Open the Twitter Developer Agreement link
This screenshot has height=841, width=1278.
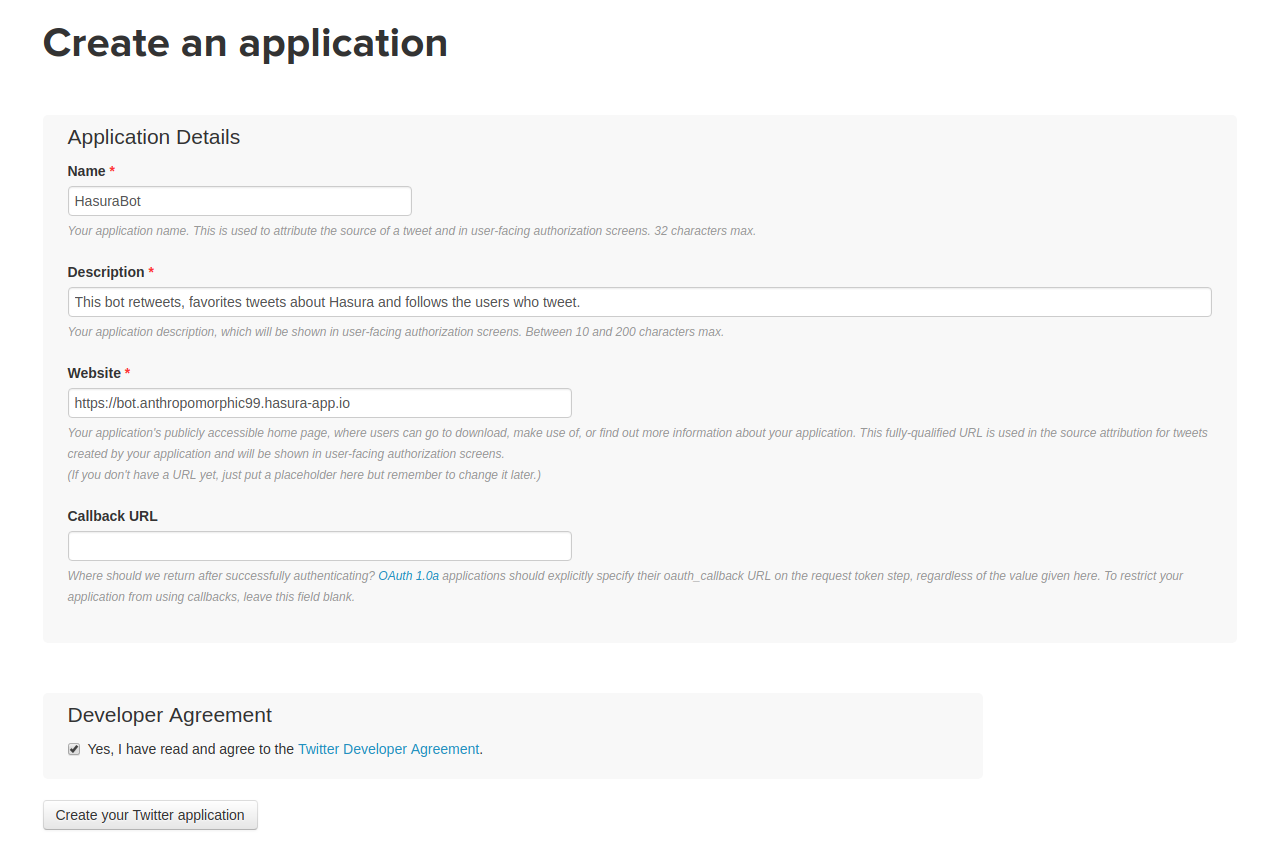388,749
